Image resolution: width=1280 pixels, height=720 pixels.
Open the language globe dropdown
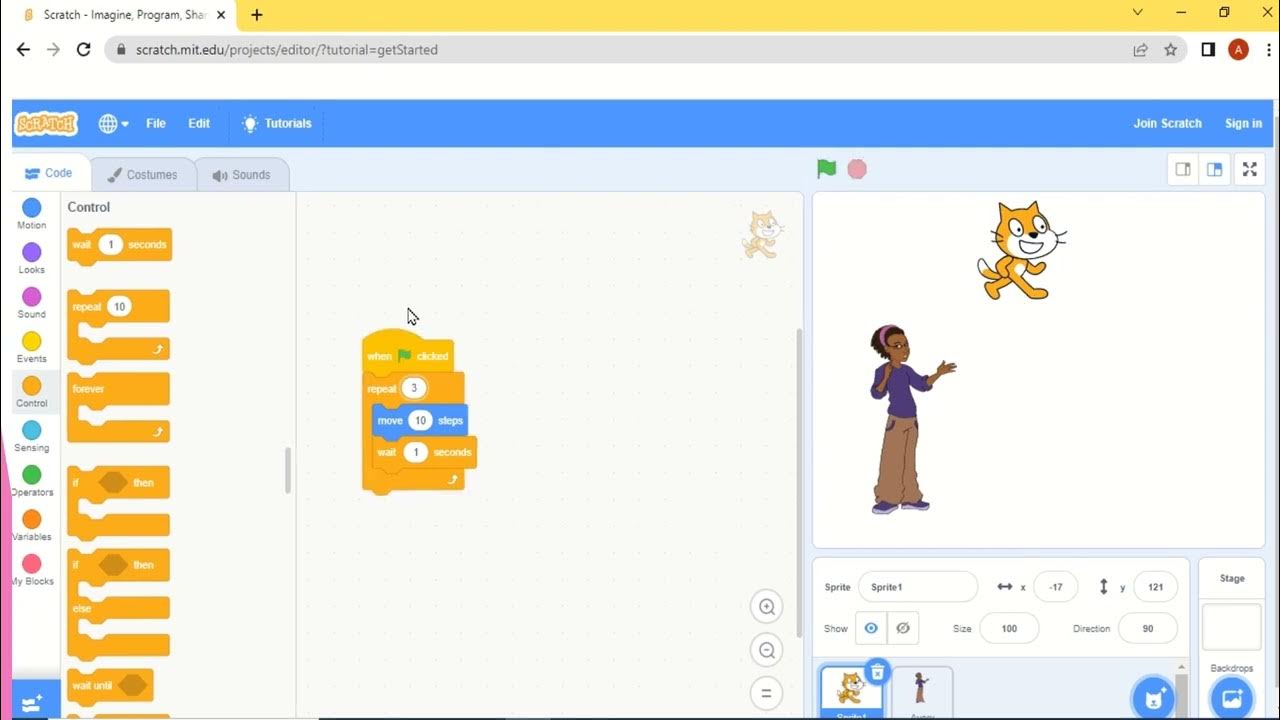click(113, 123)
